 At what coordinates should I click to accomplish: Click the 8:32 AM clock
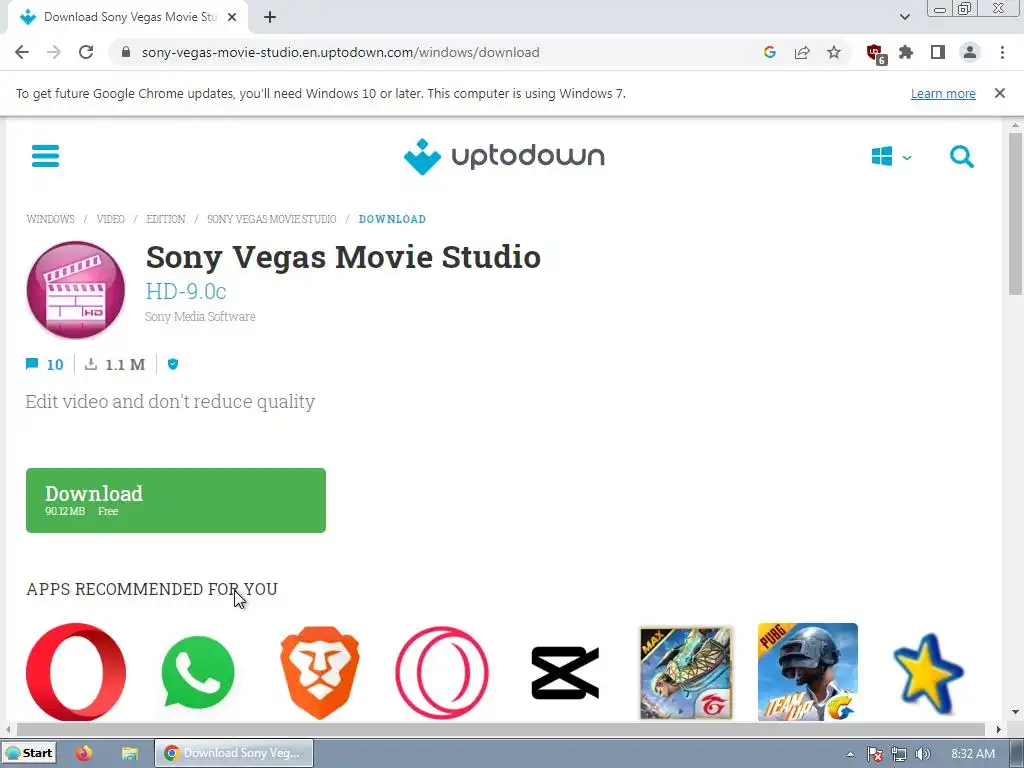[973, 754]
